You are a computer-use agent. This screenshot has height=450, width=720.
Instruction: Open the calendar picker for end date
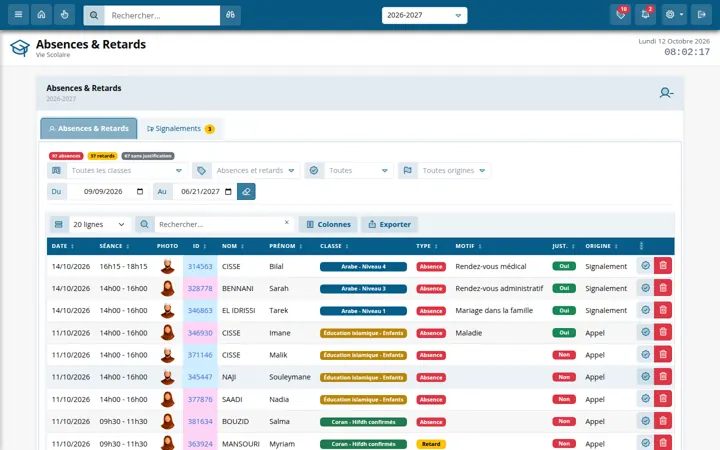228,191
